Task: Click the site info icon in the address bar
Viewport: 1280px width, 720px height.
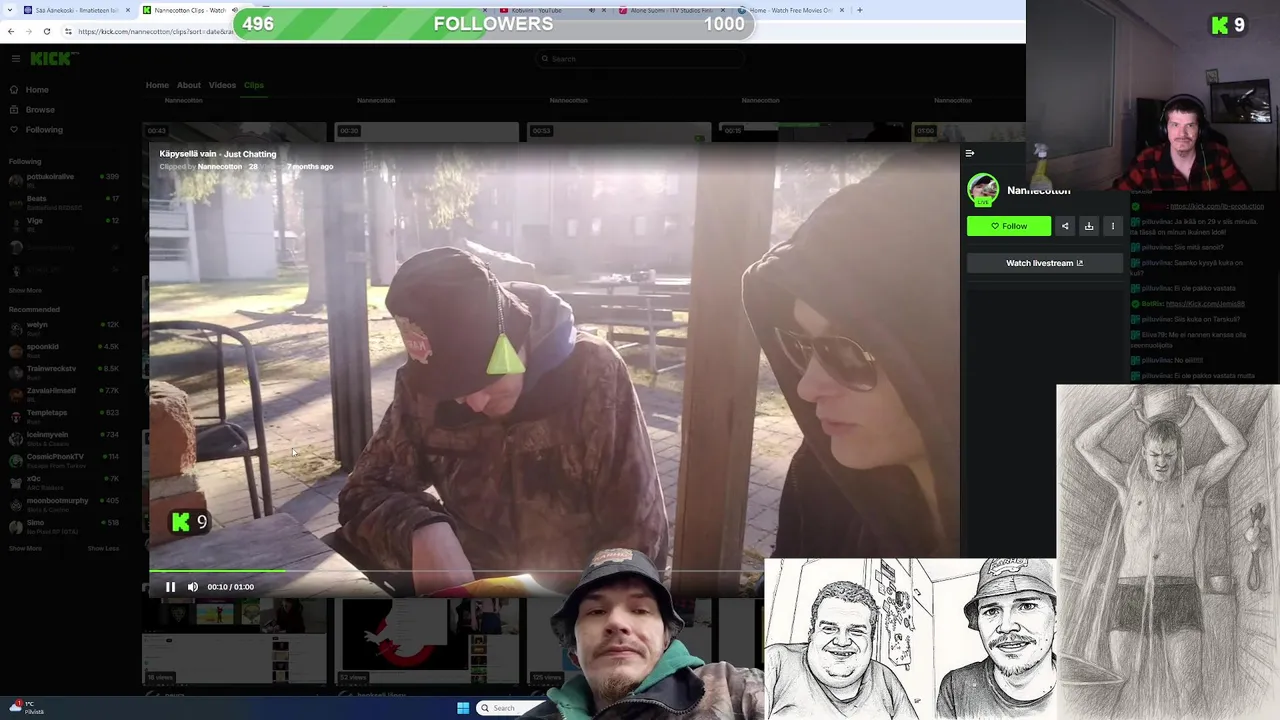Action: [x=68, y=31]
